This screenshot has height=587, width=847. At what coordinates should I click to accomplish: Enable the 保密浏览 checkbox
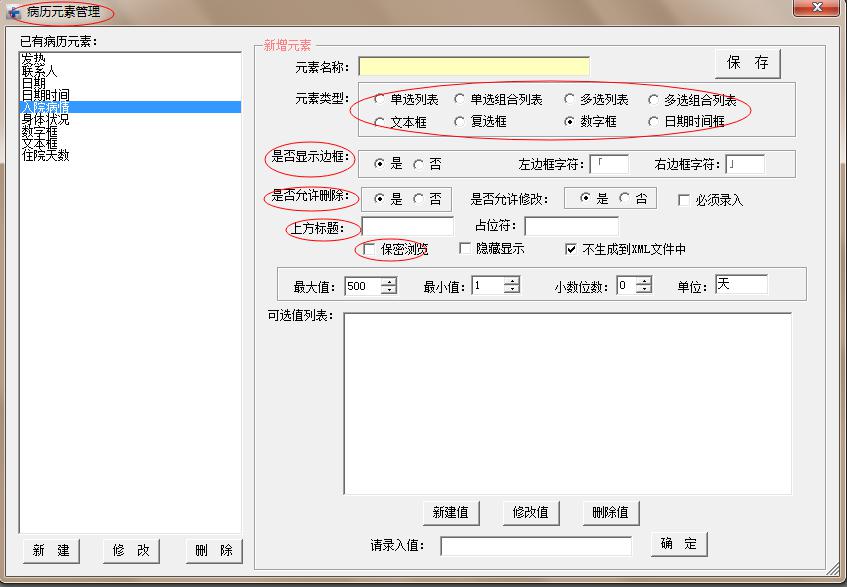pyautogui.click(x=370, y=249)
